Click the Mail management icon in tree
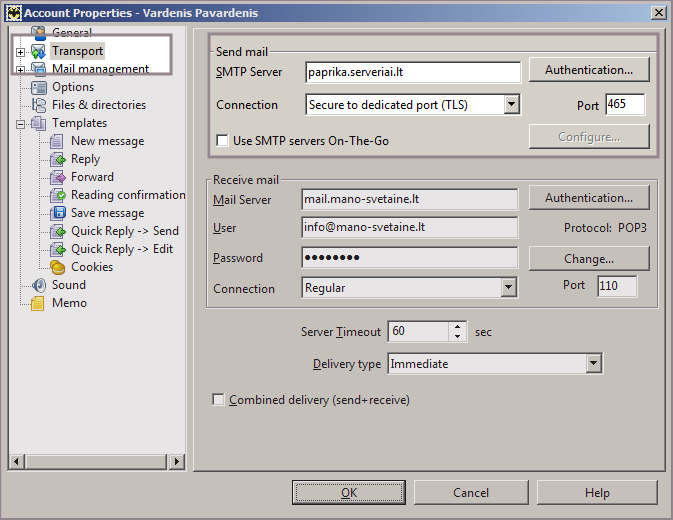The height and width of the screenshot is (520, 673). (x=39, y=69)
